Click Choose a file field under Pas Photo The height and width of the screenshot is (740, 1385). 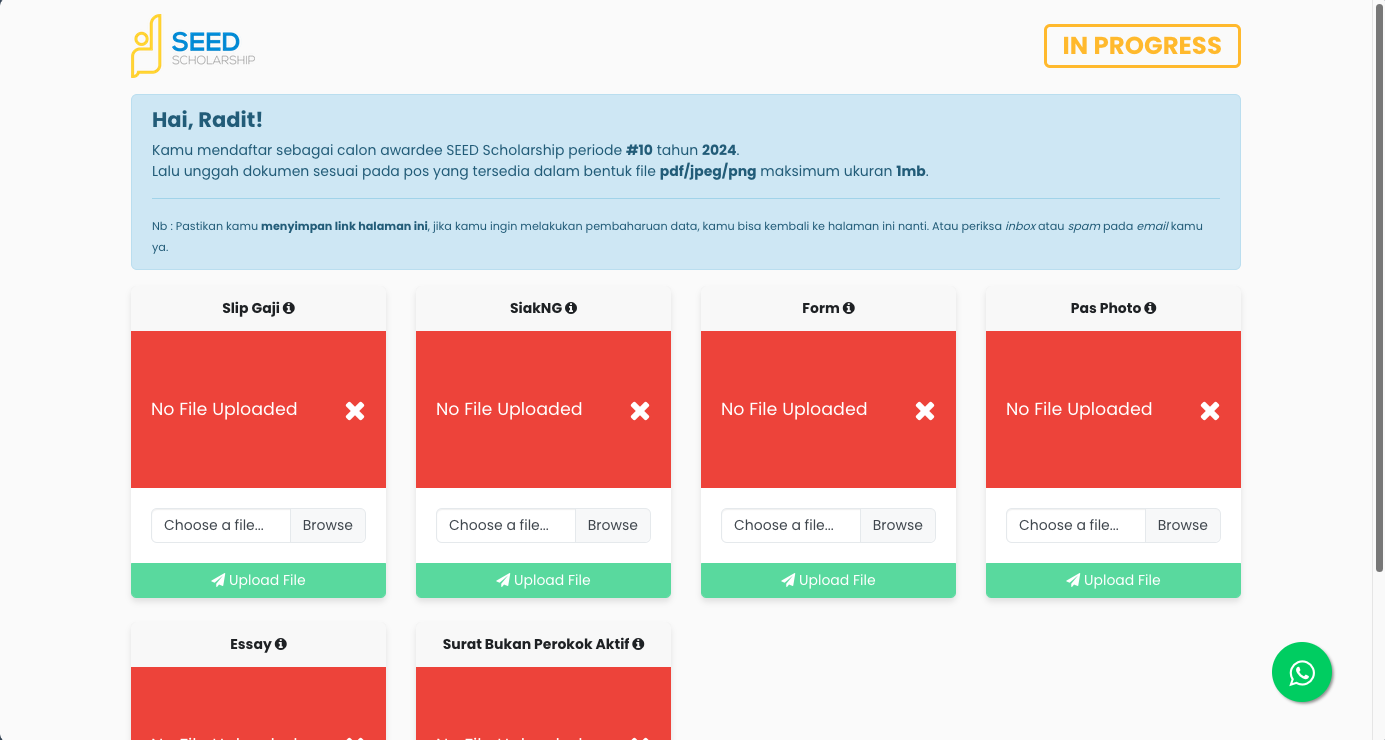(1076, 525)
